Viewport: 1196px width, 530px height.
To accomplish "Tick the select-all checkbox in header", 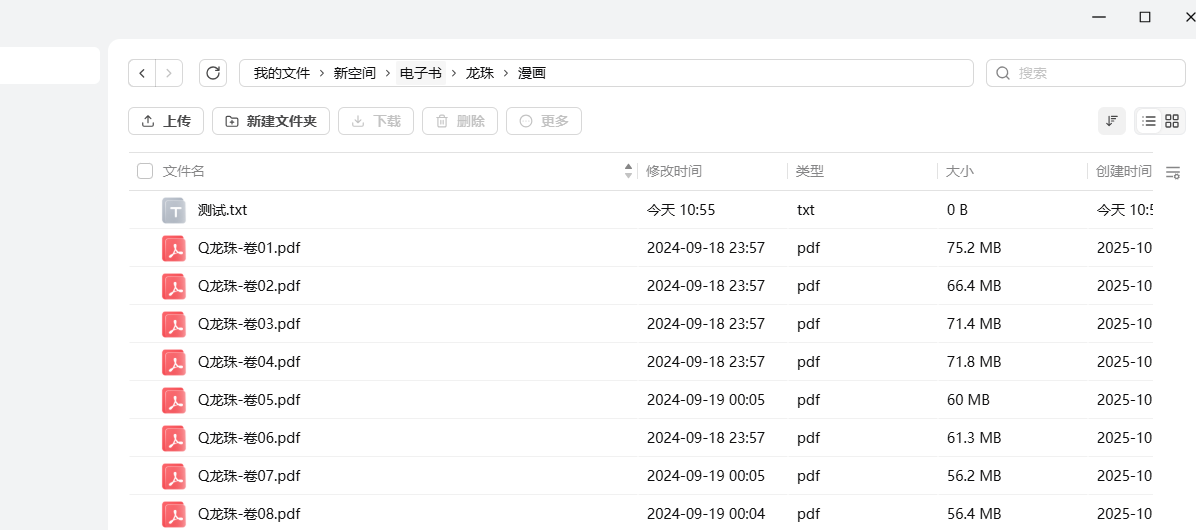I will point(145,171).
